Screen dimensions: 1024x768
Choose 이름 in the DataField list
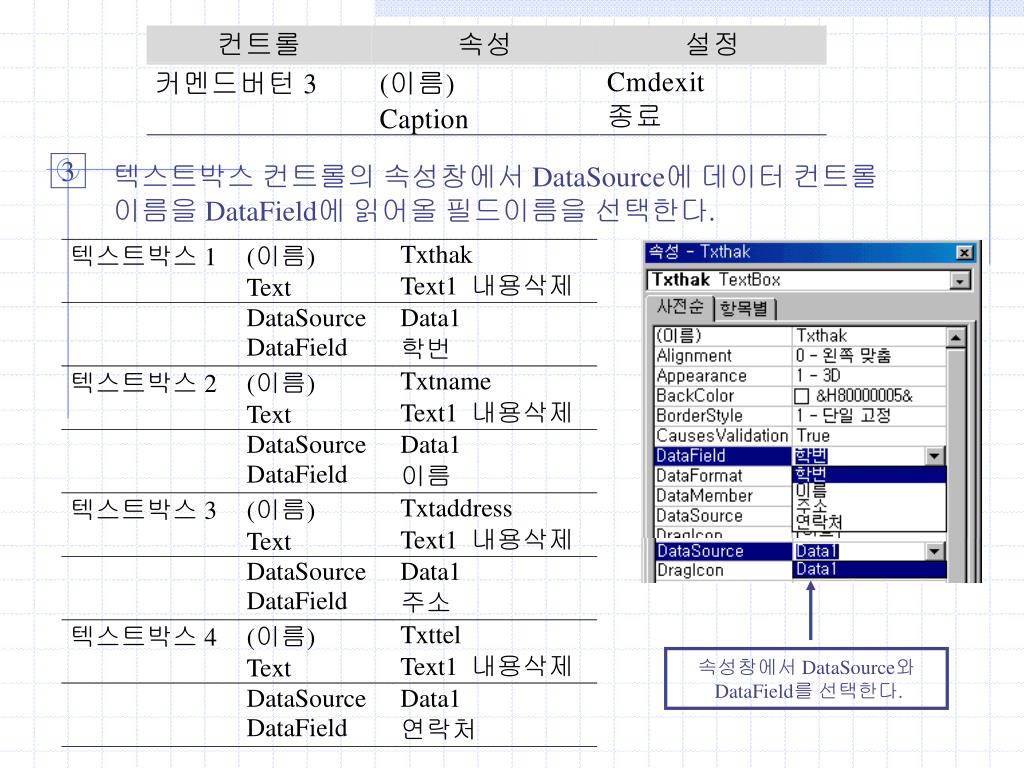tap(869, 490)
